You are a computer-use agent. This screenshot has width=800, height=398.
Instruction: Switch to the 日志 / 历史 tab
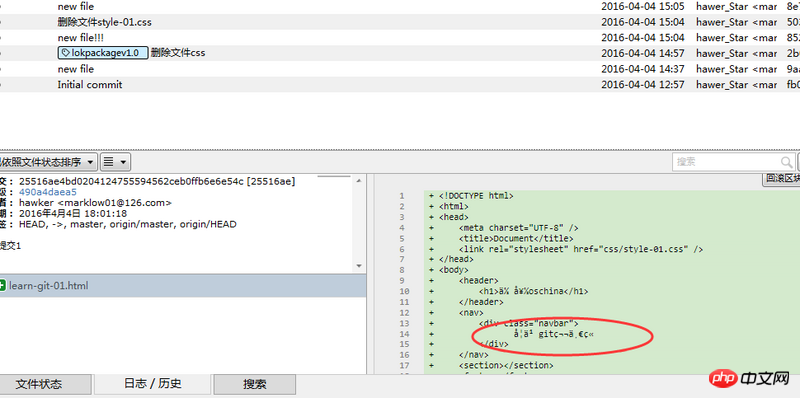pos(153,384)
